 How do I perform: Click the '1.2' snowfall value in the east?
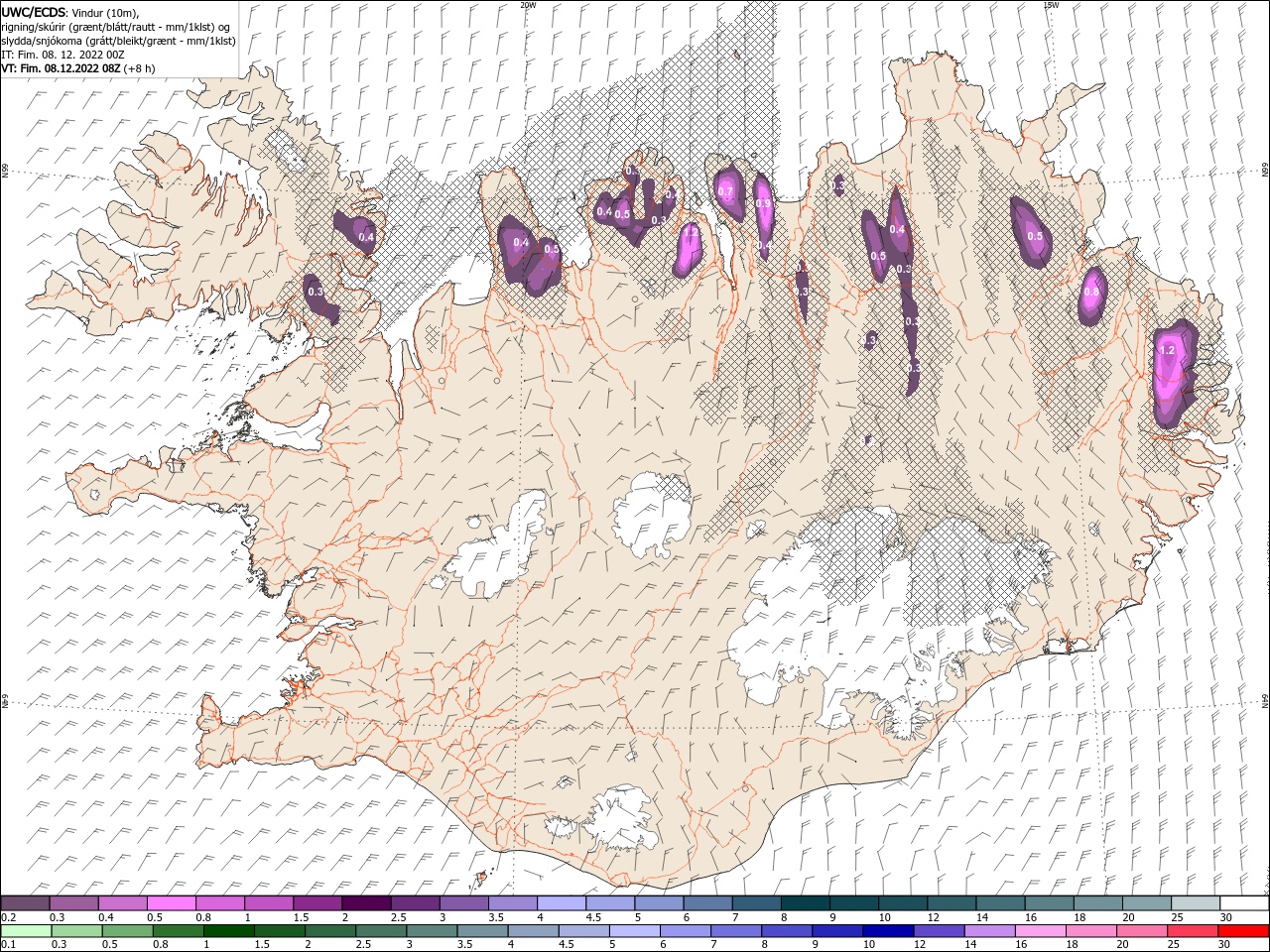pos(1168,350)
